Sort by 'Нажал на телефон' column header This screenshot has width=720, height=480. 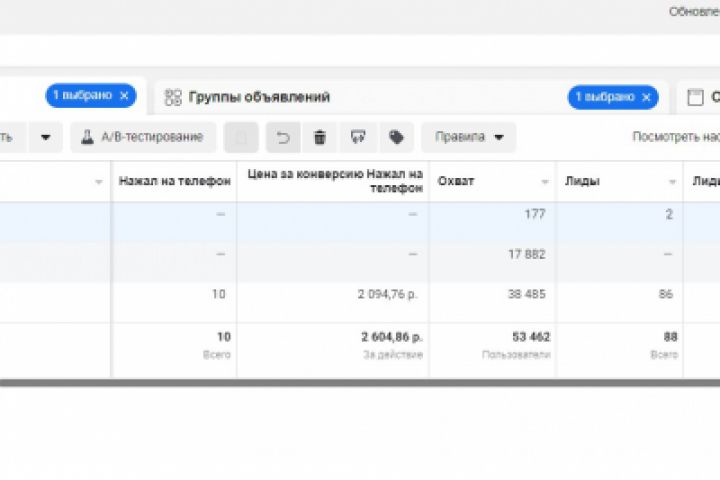click(174, 181)
